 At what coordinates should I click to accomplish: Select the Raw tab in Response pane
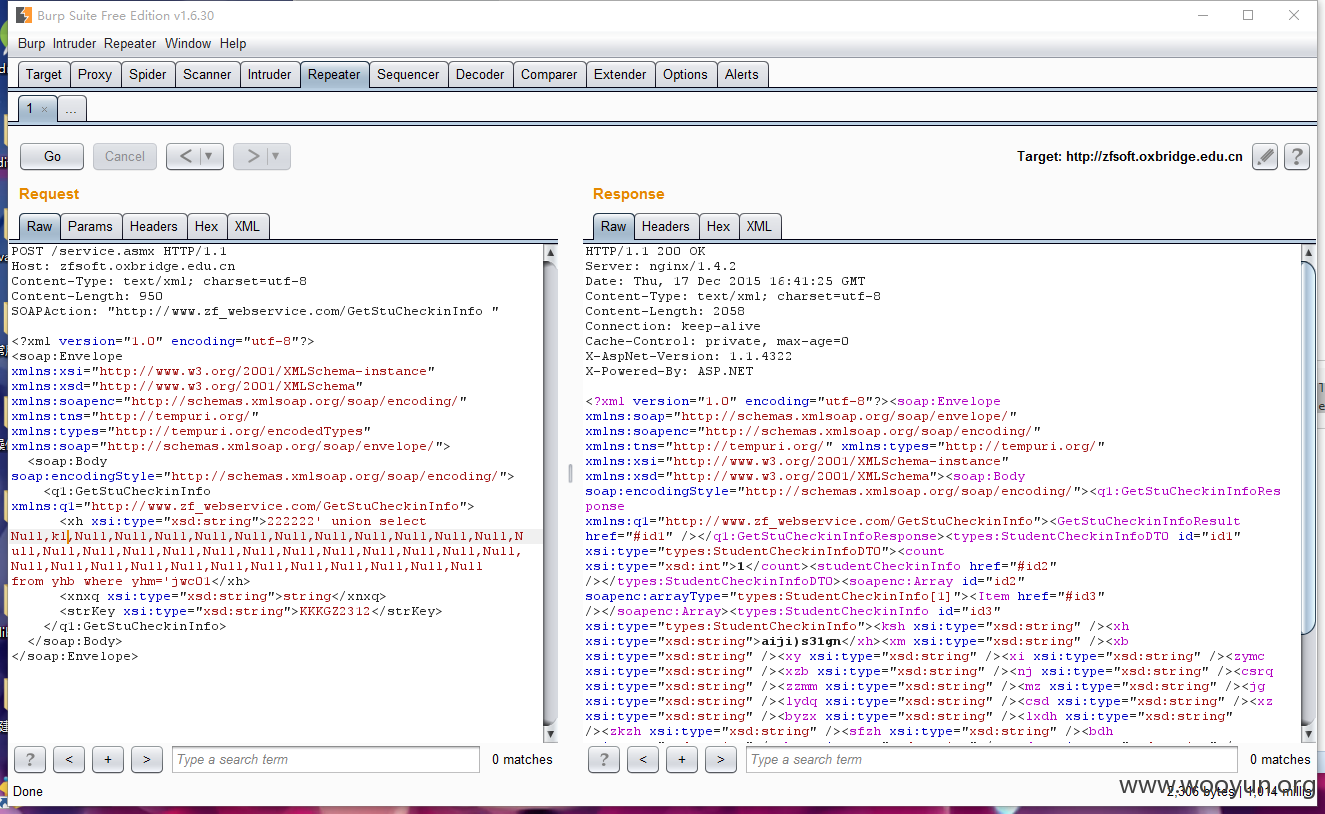coord(614,226)
